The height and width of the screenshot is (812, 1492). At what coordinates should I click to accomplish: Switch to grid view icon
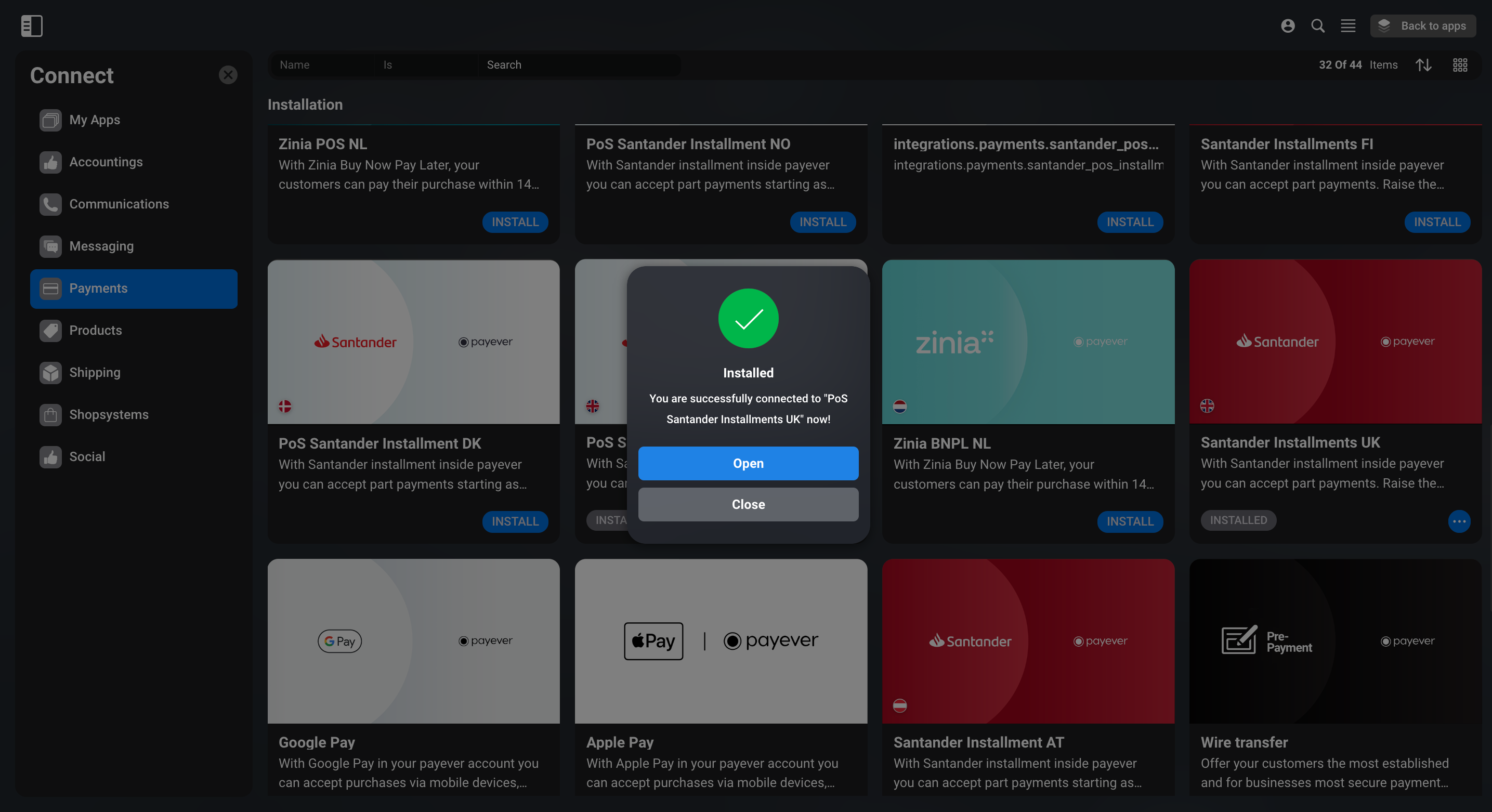coord(1460,65)
